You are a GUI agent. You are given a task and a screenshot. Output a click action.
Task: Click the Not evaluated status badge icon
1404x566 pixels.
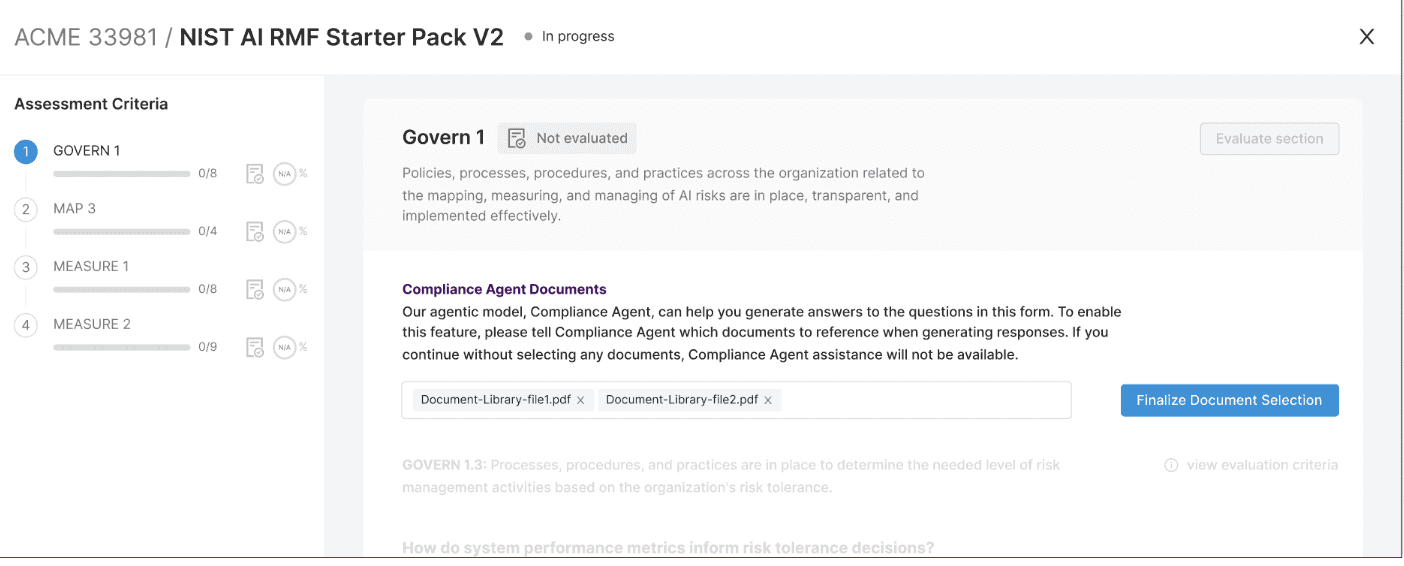[x=517, y=138]
